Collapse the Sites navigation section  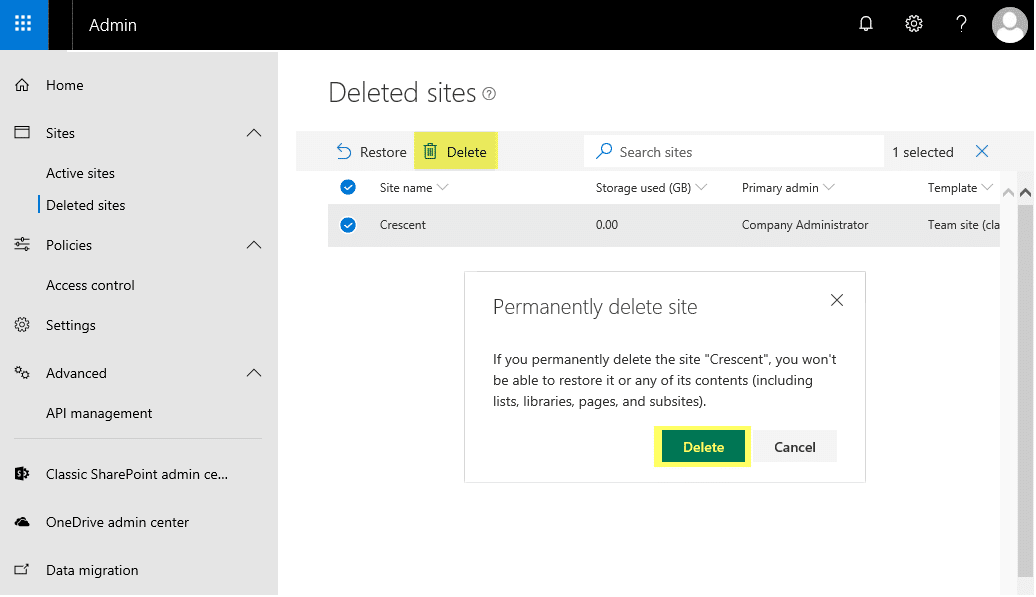[x=254, y=133]
